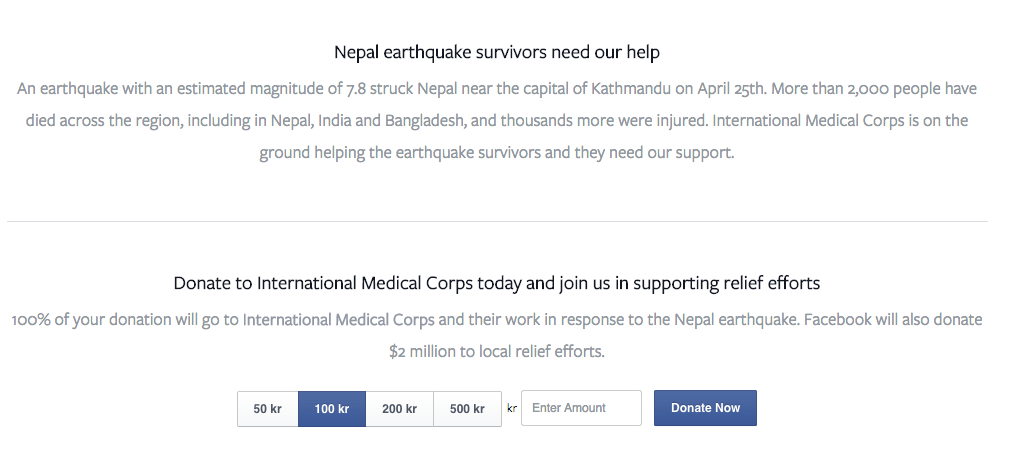Click the line starting 'died across the region'
Image resolution: width=1033 pixels, height=460 pixels.
point(497,121)
